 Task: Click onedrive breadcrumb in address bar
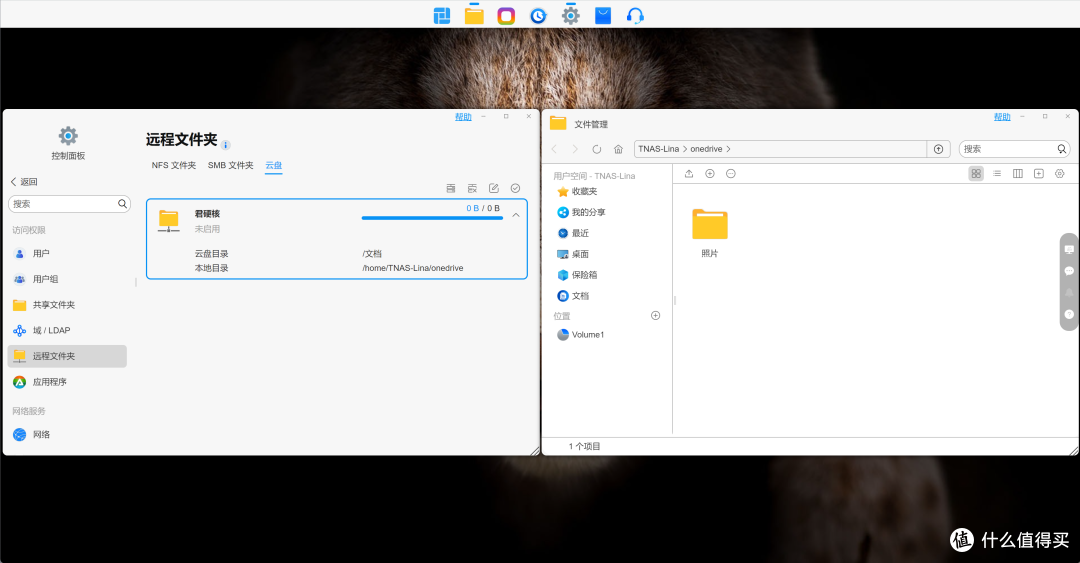706,149
